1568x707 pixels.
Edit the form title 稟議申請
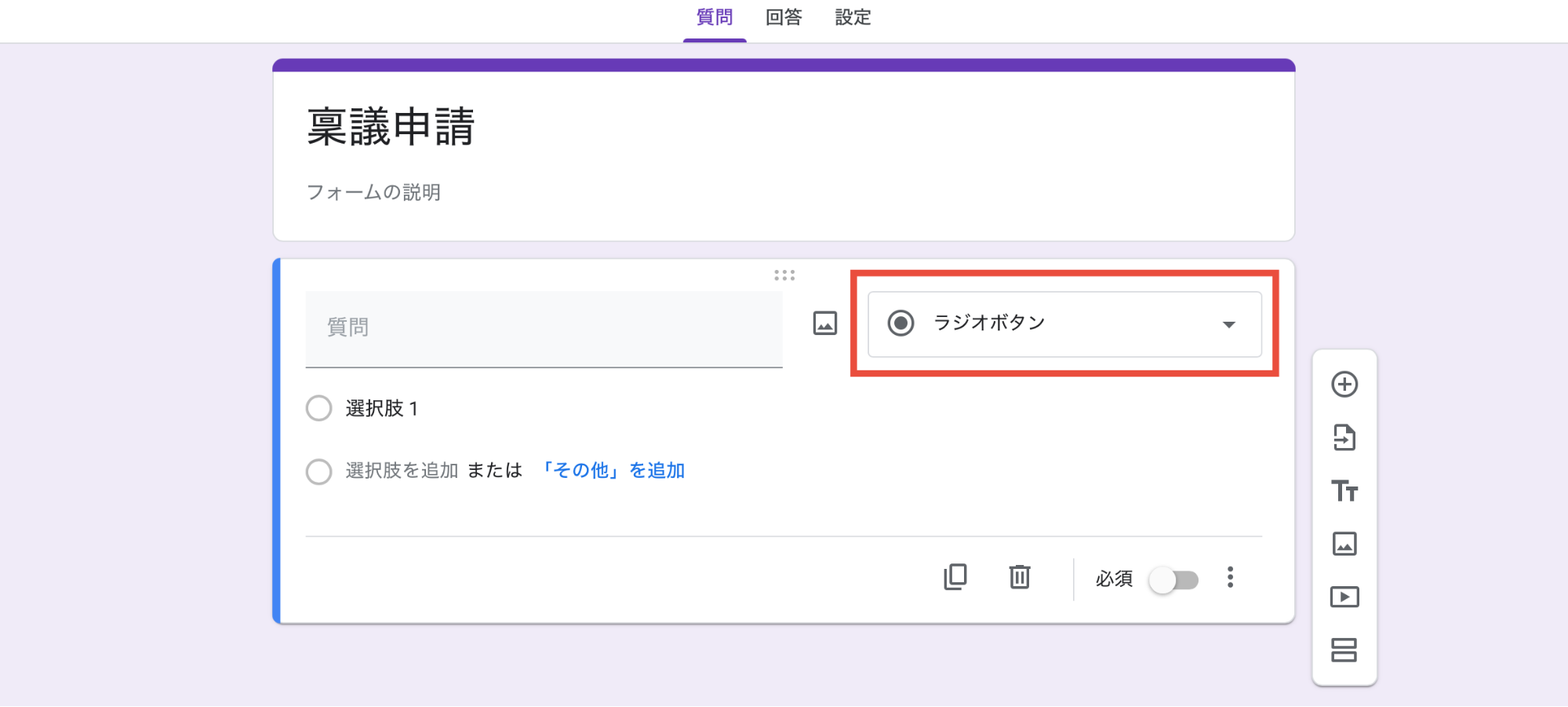(391, 127)
